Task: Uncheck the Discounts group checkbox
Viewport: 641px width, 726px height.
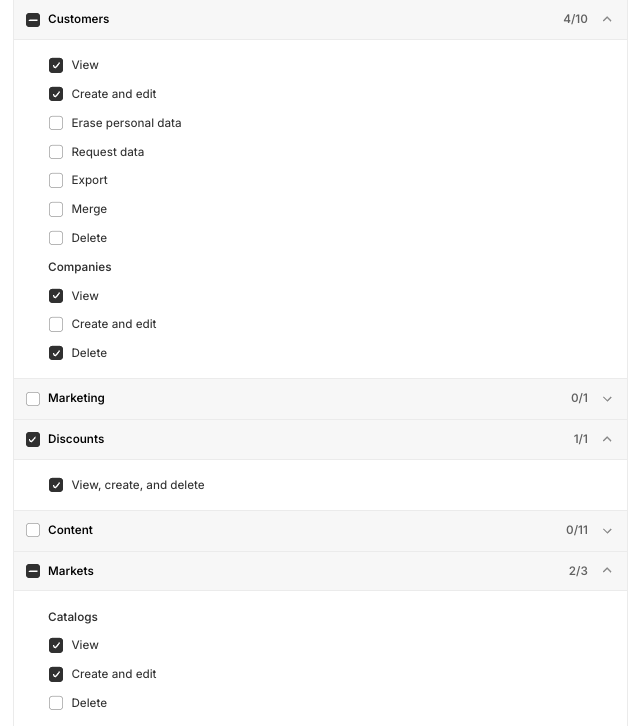Action: [x=33, y=439]
